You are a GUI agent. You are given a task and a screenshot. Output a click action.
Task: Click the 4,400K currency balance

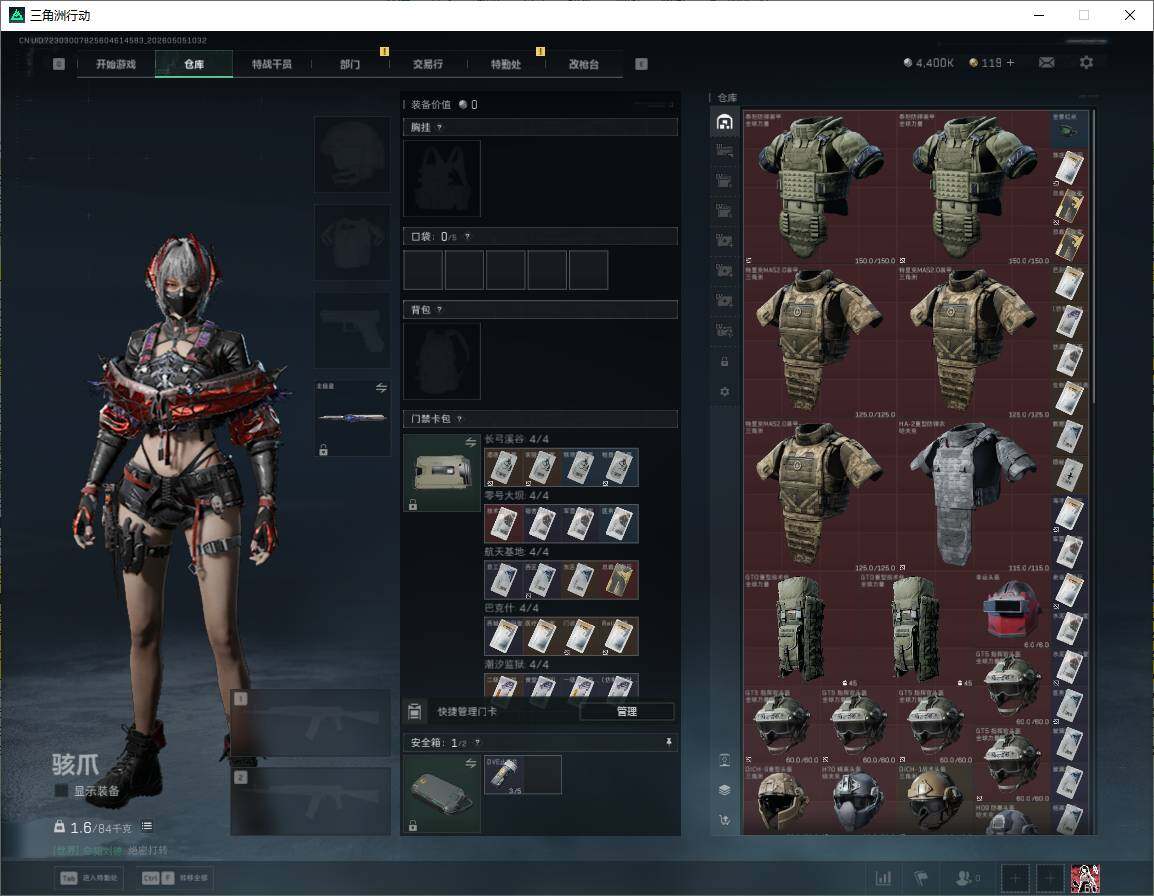929,63
